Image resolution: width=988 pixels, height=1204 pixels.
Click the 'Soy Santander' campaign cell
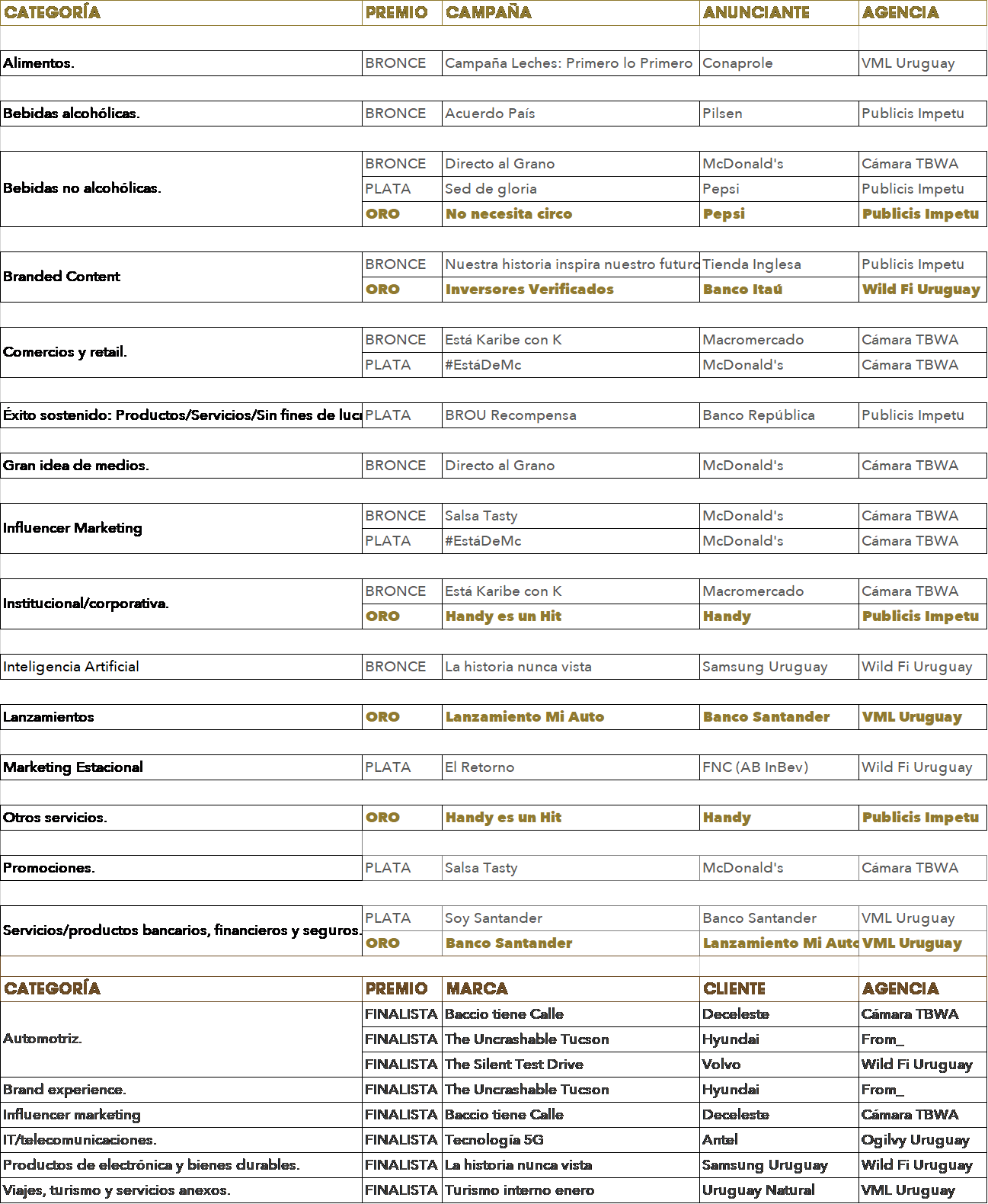click(571, 918)
